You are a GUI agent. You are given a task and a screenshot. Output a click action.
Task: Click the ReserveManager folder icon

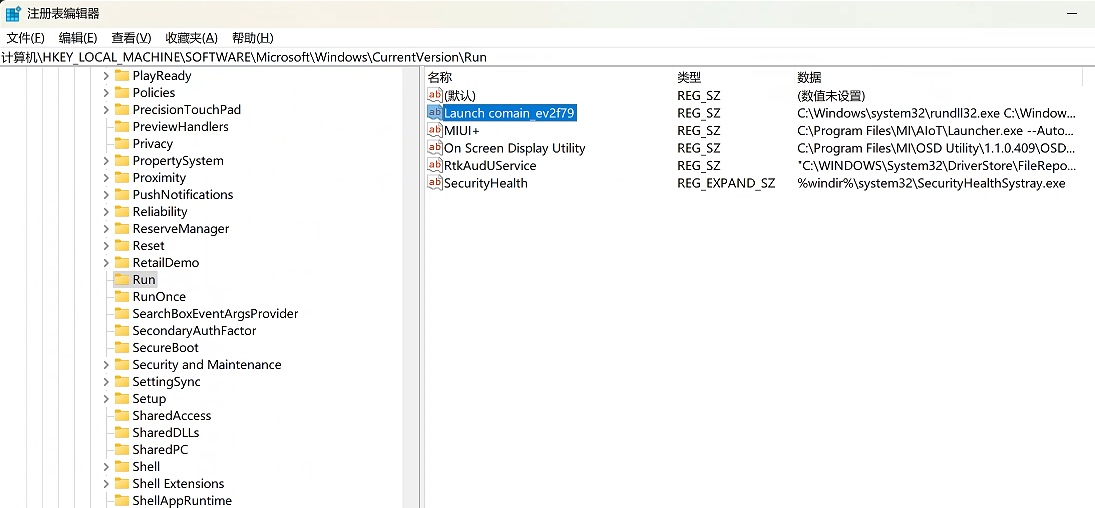coord(122,228)
